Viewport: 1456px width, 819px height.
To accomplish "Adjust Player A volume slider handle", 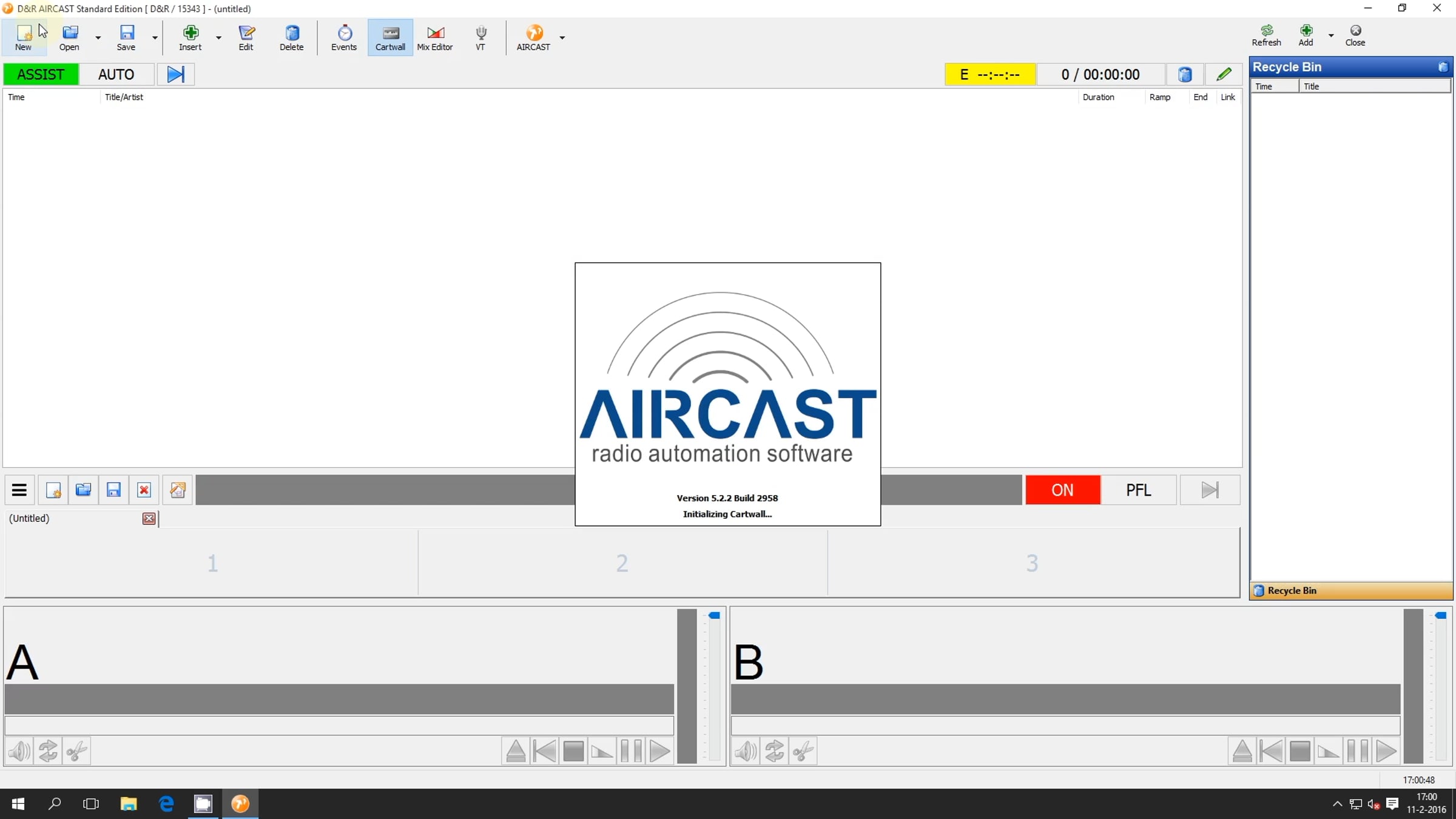I will (x=715, y=616).
